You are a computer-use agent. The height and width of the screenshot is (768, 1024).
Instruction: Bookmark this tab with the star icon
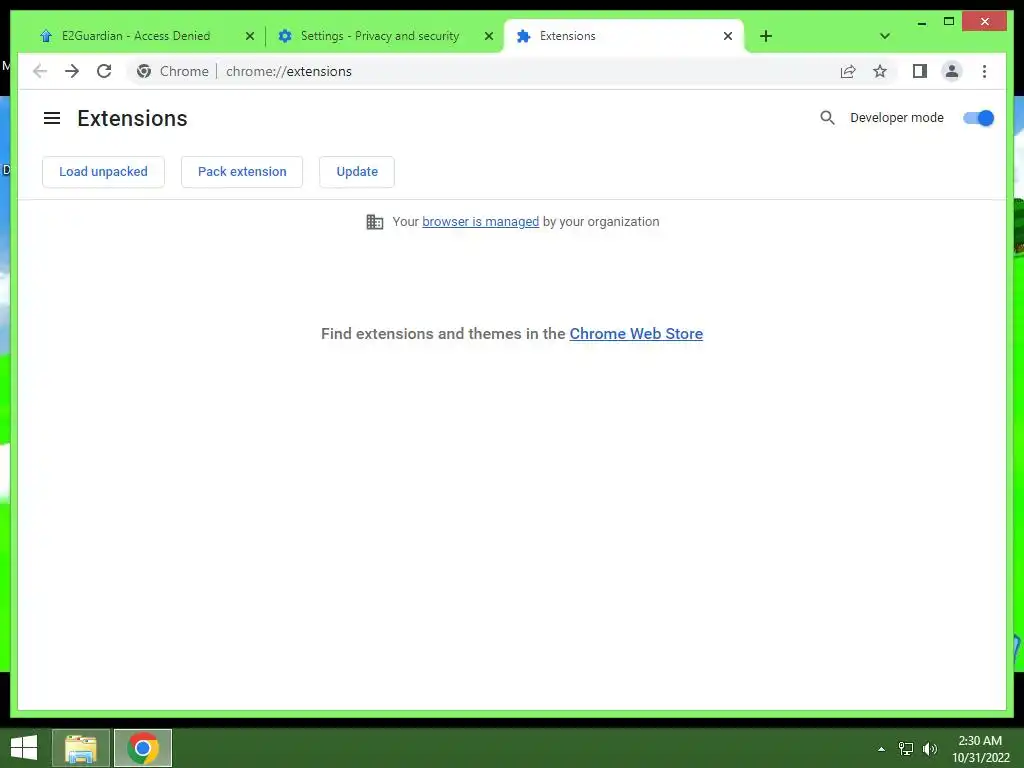pyautogui.click(x=880, y=71)
